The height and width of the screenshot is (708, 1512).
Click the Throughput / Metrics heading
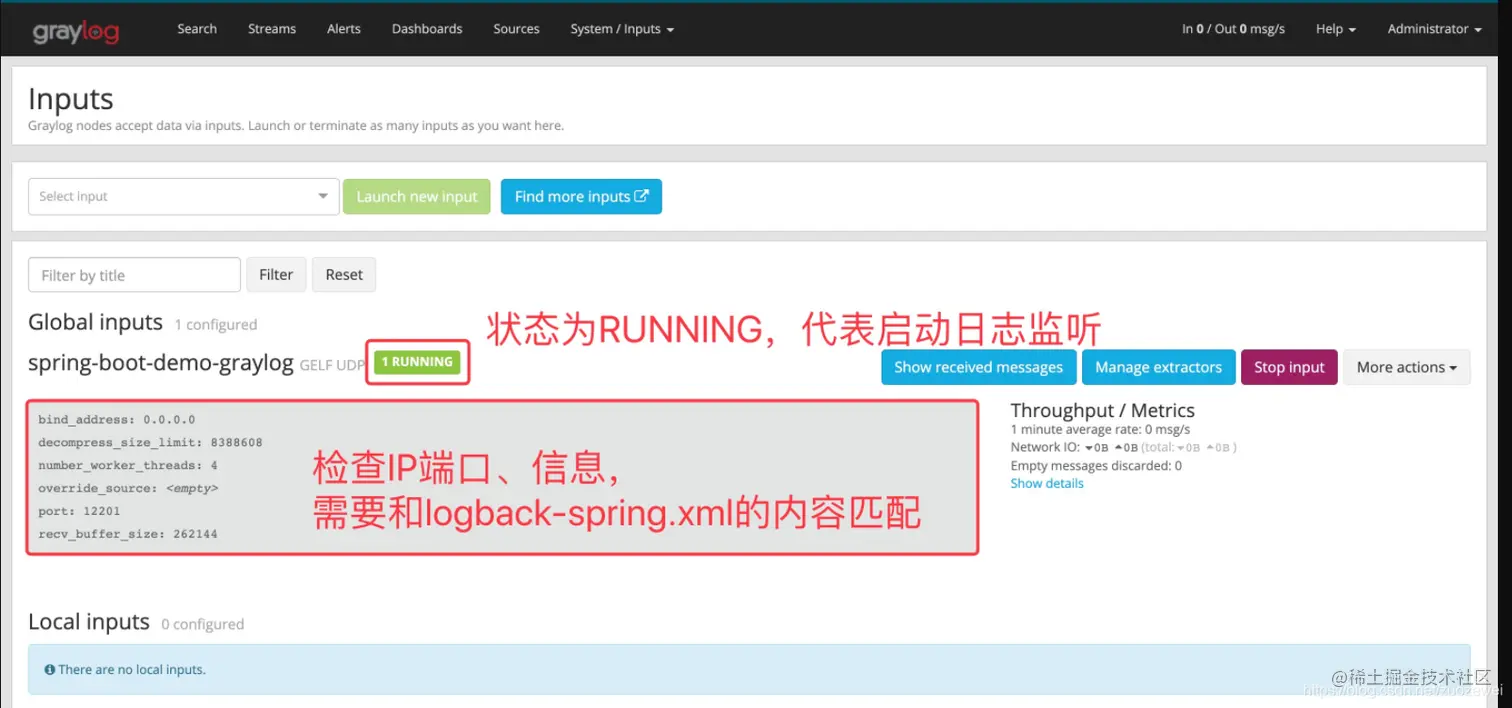pos(1102,410)
